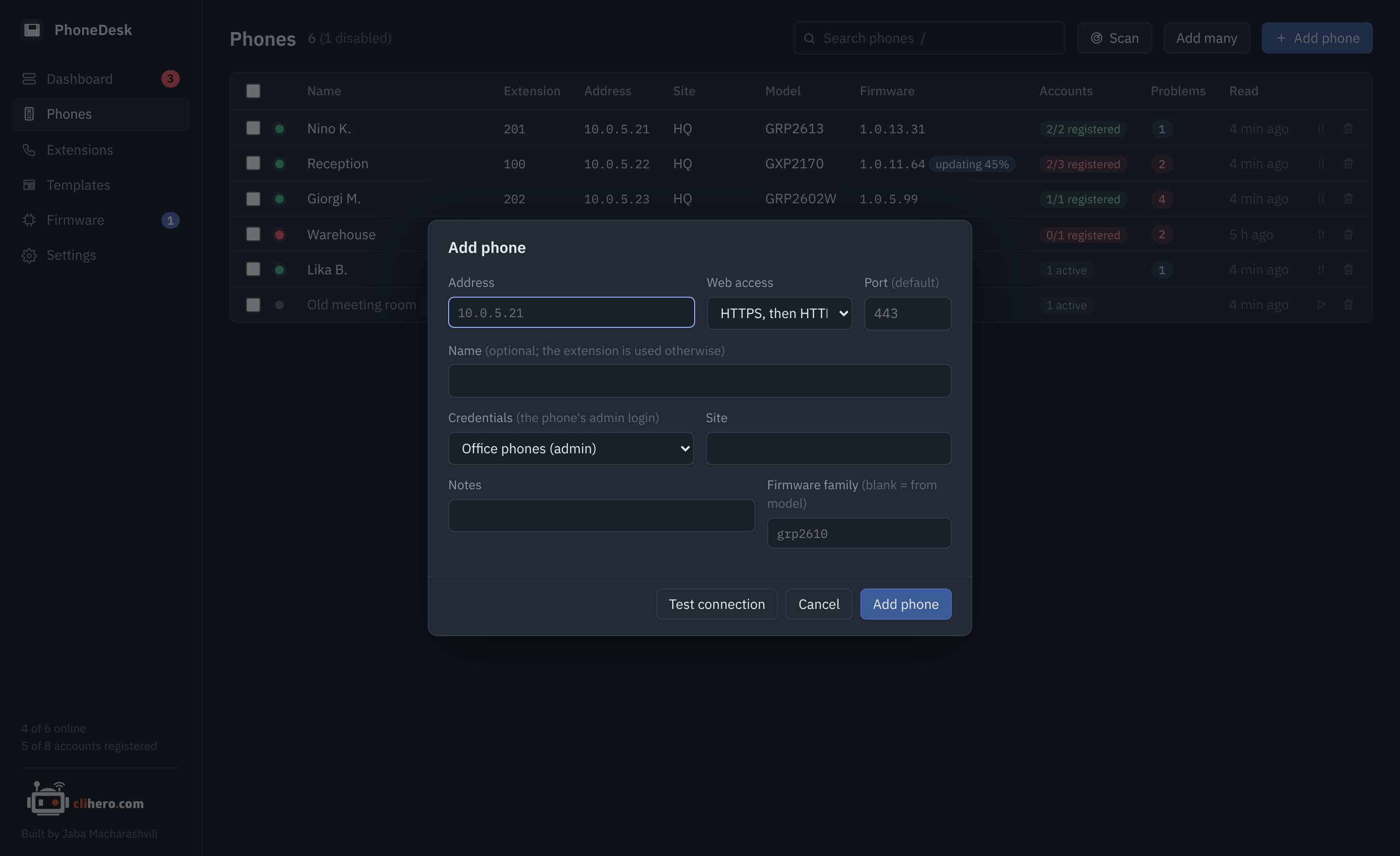The image size is (1400, 856).
Task: Check the Giorgi M. row checkbox
Action: (x=253, y=199)
